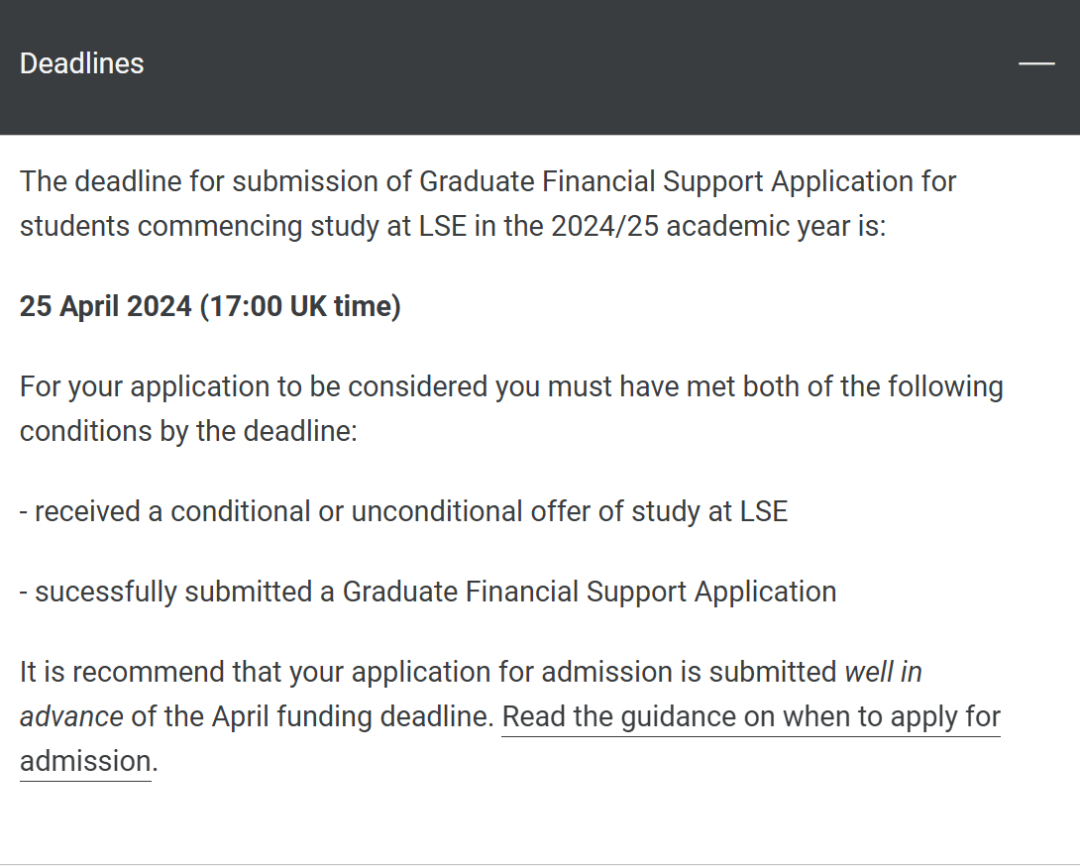
Task: Click the line mentioning 2024/25 academic year
Action: [453, 226]
